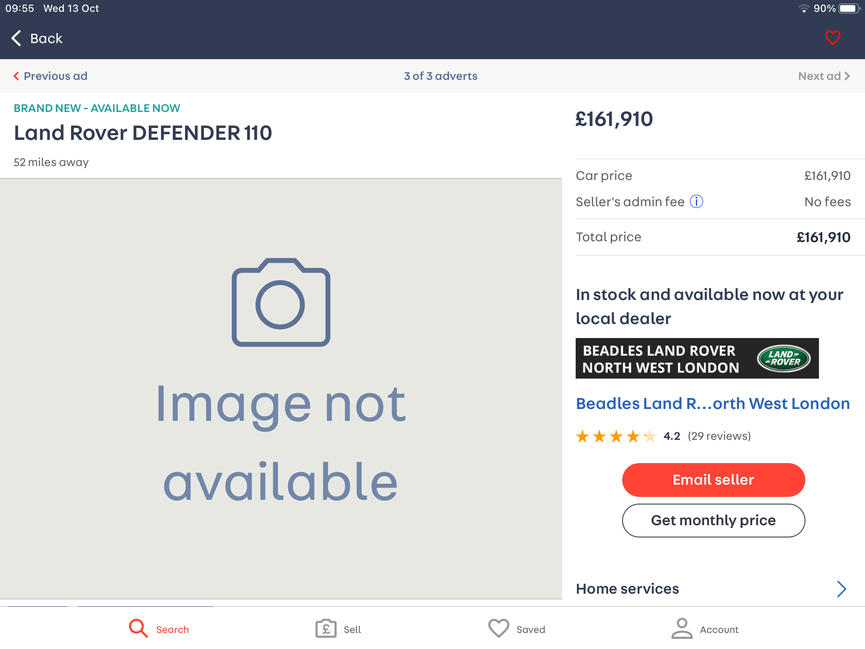The height and width of the screenshot is (649, 865).
Task: Open Beadles Land Rover dealer link
Action: (x=713, y=403)
